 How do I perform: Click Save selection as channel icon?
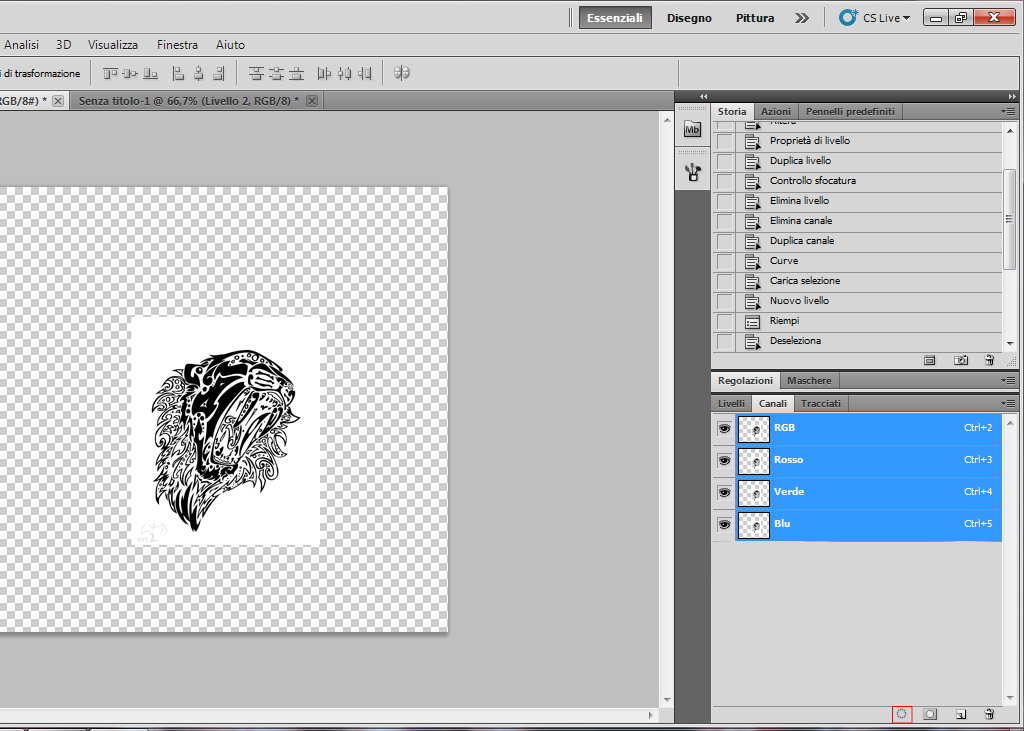(x=930, y=714)
